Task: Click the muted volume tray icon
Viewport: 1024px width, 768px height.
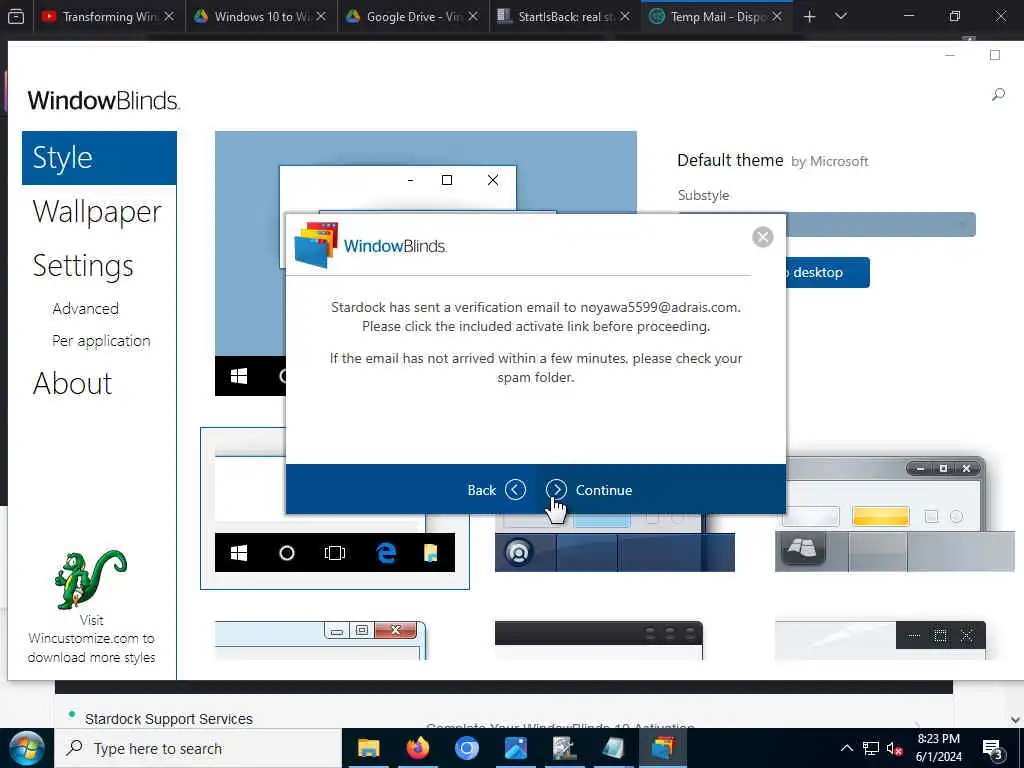Action: click(894, 748)
